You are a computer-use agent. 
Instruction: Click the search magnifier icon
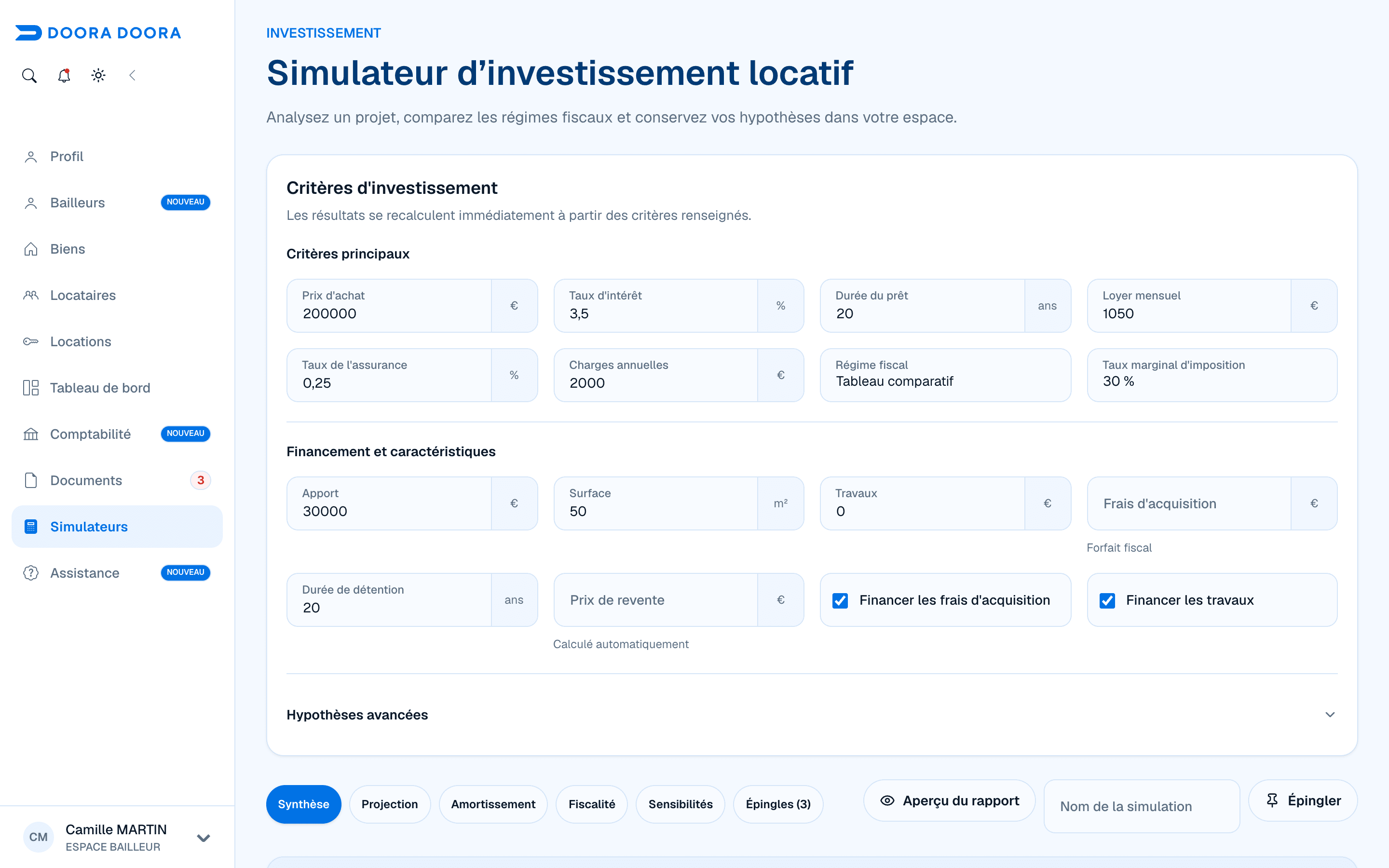29,75
